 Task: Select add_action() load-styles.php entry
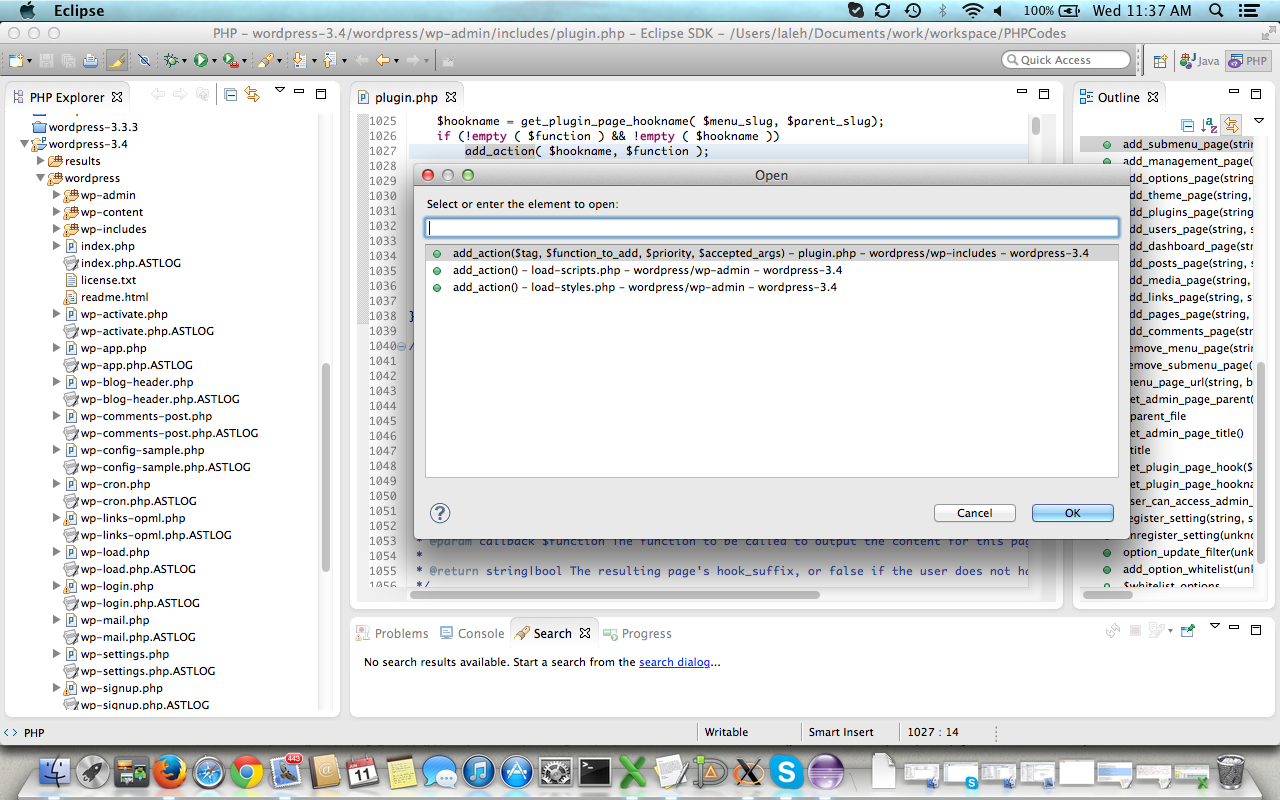pyautogui.click(x=644, y=287)
